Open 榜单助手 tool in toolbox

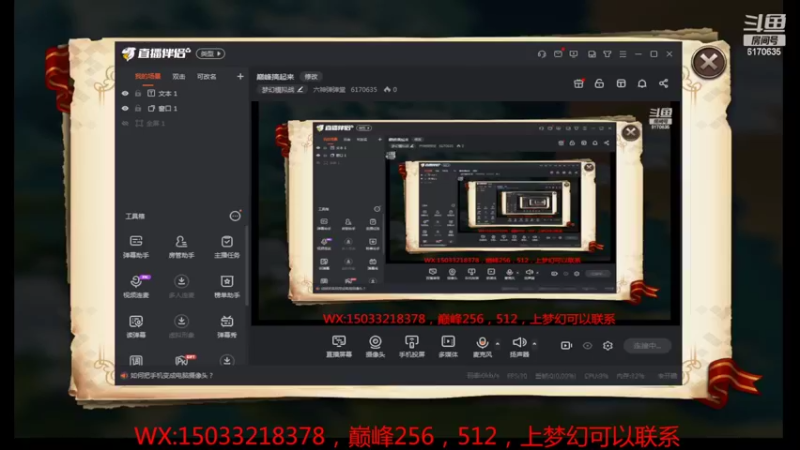(227, 286)
